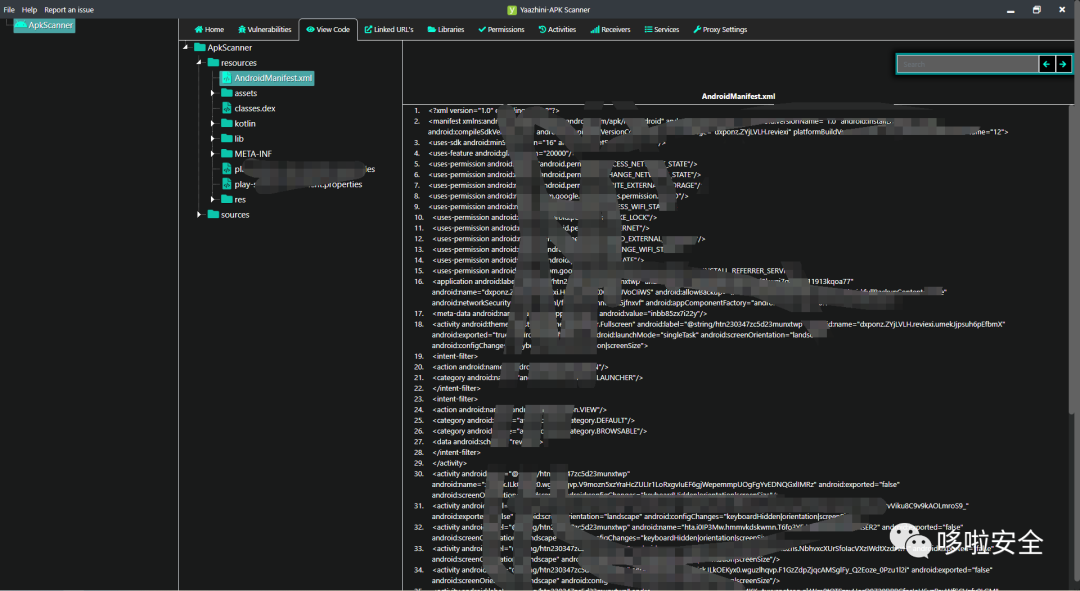
Task: Click the history icon on Activities tab
Action: point(542,30)
